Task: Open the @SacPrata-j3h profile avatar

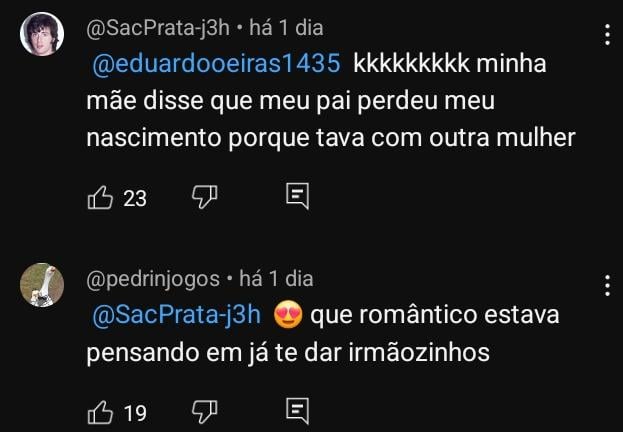Action: 43,37
